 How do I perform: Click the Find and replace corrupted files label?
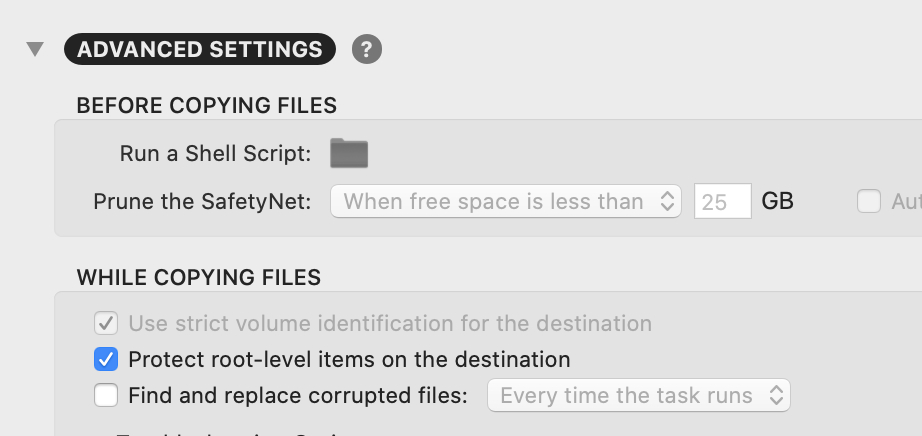[298, 395]
